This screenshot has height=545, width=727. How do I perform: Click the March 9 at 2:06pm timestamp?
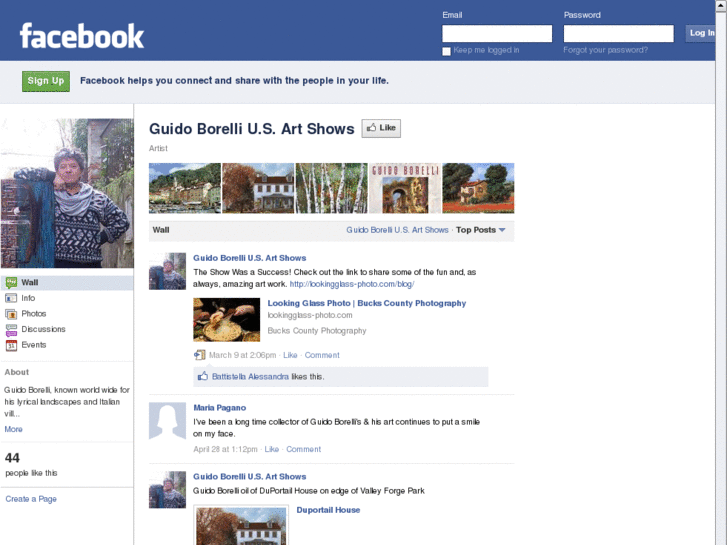tap(242, 355)
